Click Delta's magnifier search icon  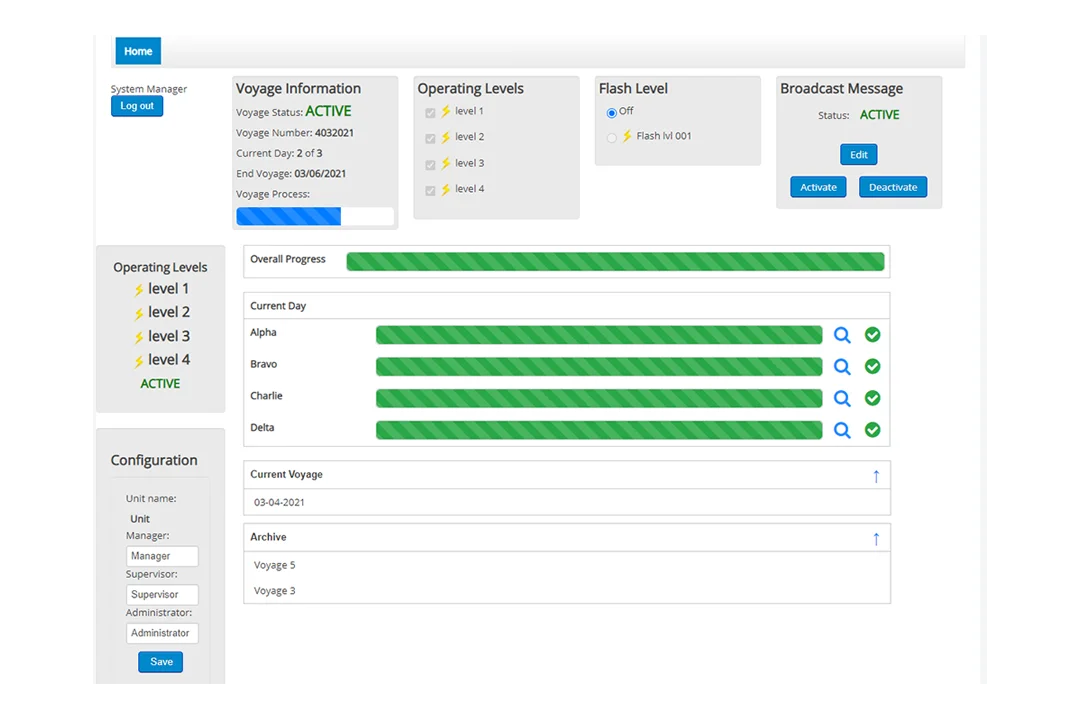point(842,430)
